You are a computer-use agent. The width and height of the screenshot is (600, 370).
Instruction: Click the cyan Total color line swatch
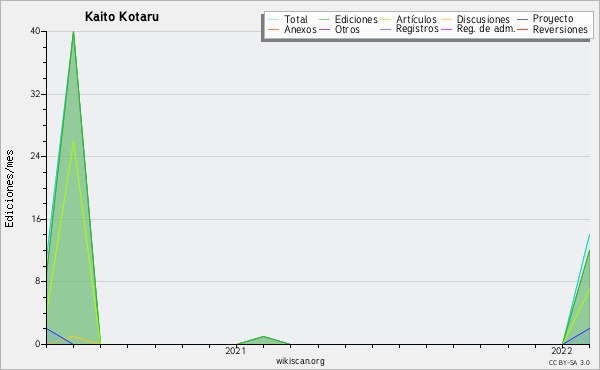point(274,20)
